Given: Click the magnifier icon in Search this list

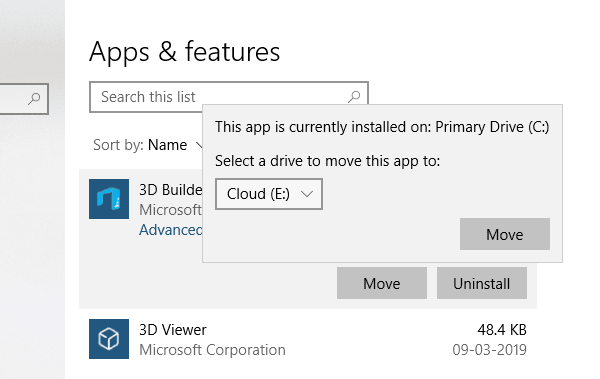Looking at the screenshot, I should tap(354, 96).
